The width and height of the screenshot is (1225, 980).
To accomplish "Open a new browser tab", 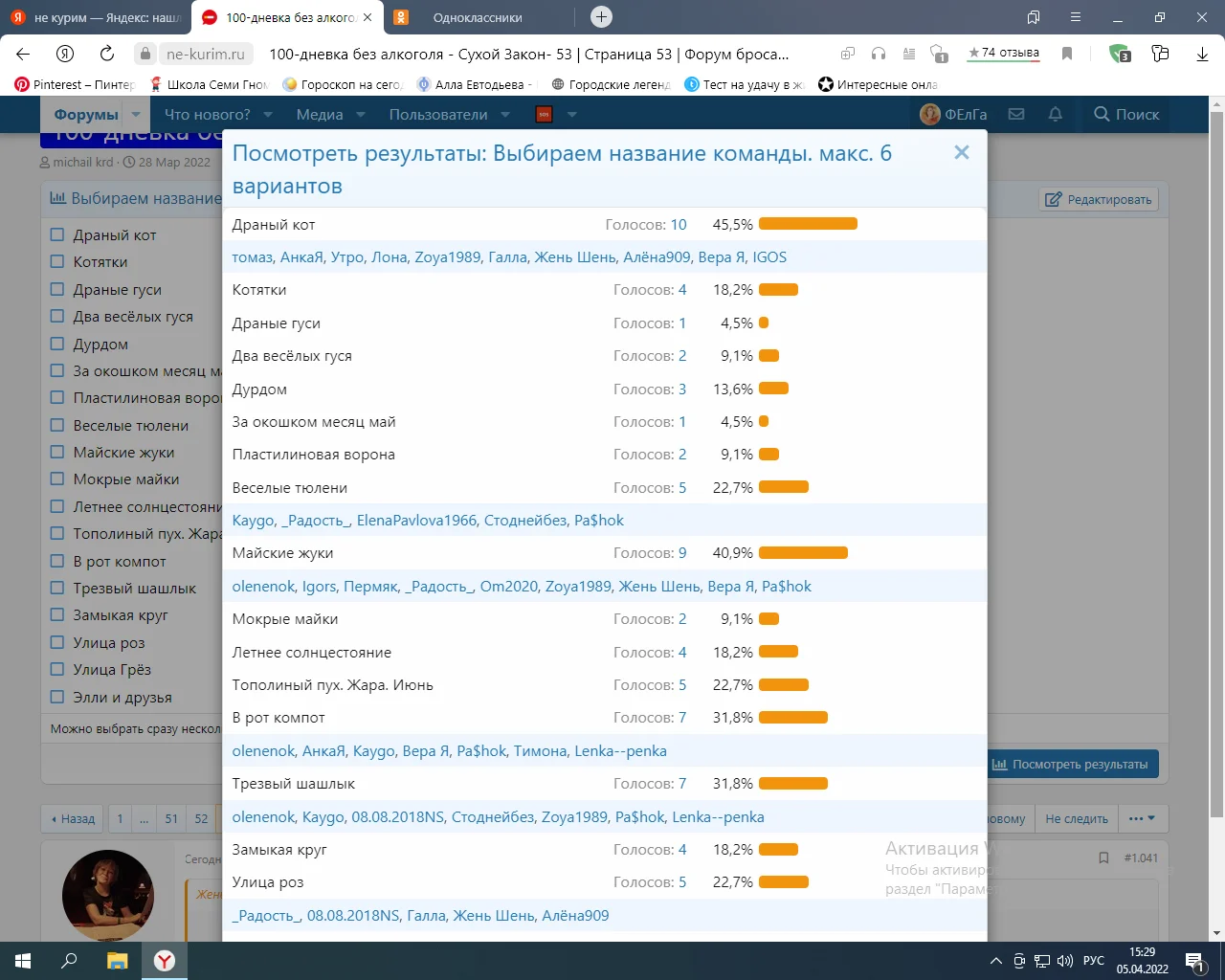I will [x=601, y=17].
